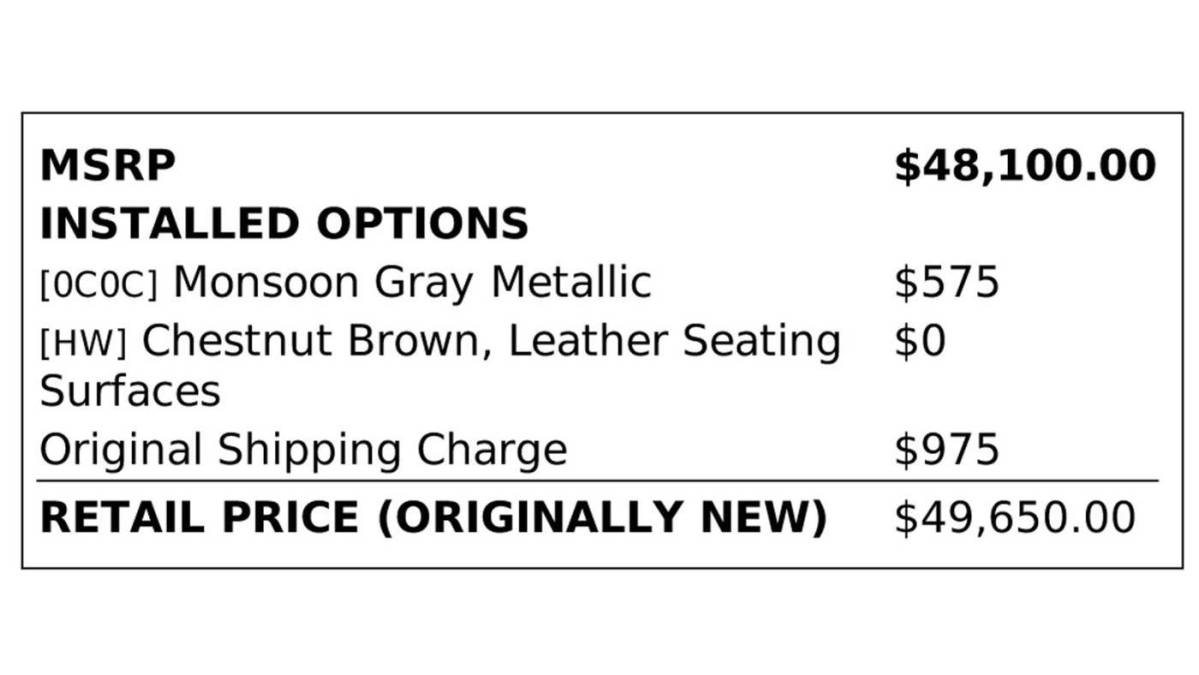
Task: Select the $48,100.00 MSRP amount
Action: (x=1025, y=166)
